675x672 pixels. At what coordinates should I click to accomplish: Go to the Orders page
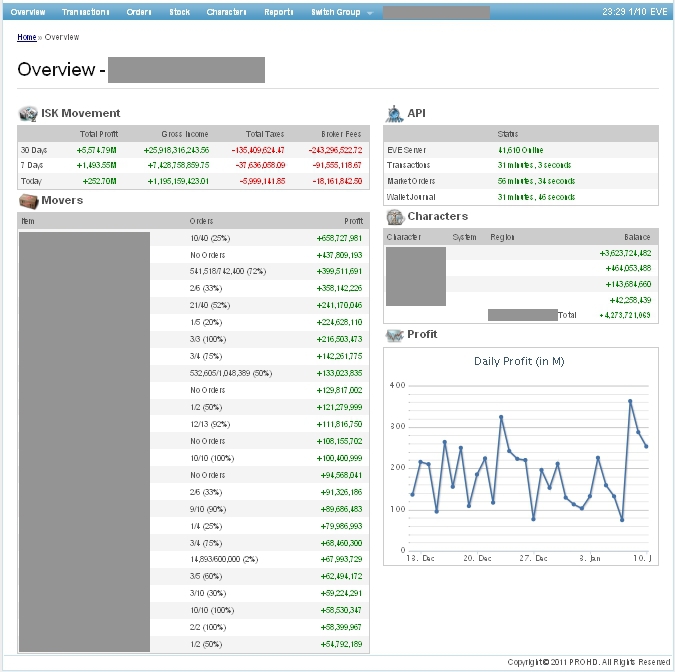pyautogui.click(x=139, y=12)
